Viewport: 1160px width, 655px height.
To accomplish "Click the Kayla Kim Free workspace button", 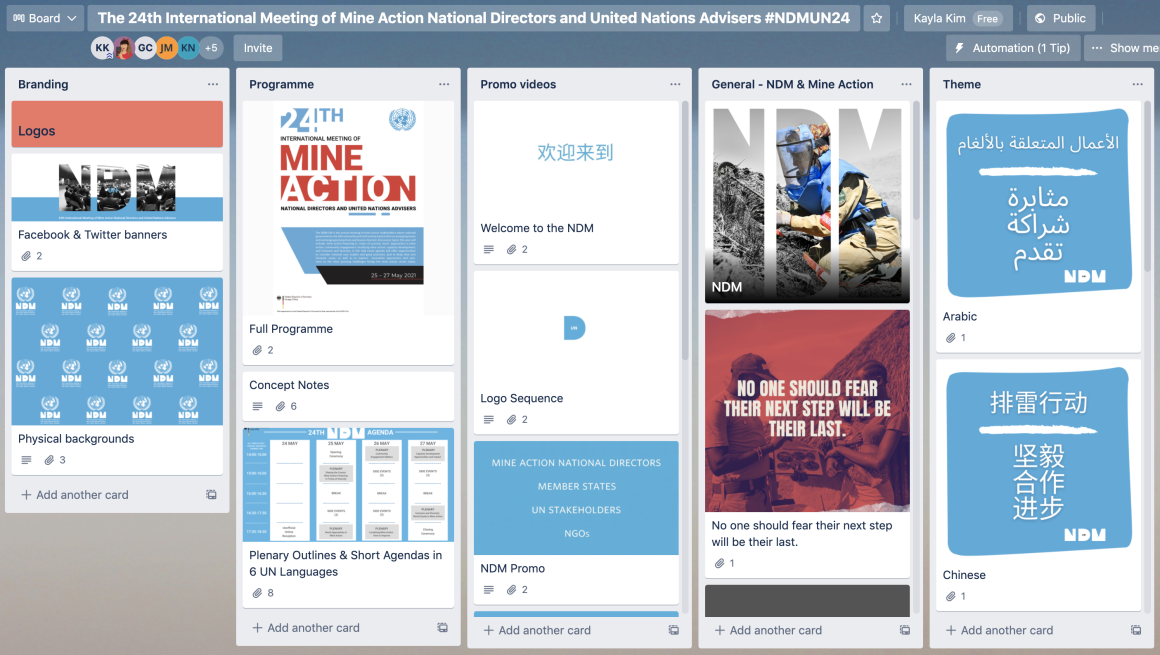I will [x=957, y=18].
